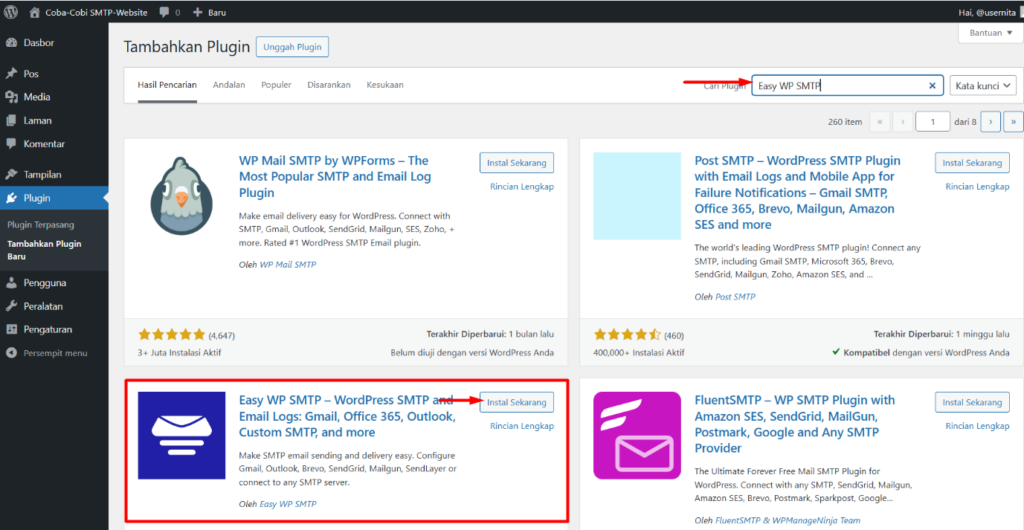Open the Hai, @usernita account menu
1024x530 pixels.
click(x=993, y=12)
